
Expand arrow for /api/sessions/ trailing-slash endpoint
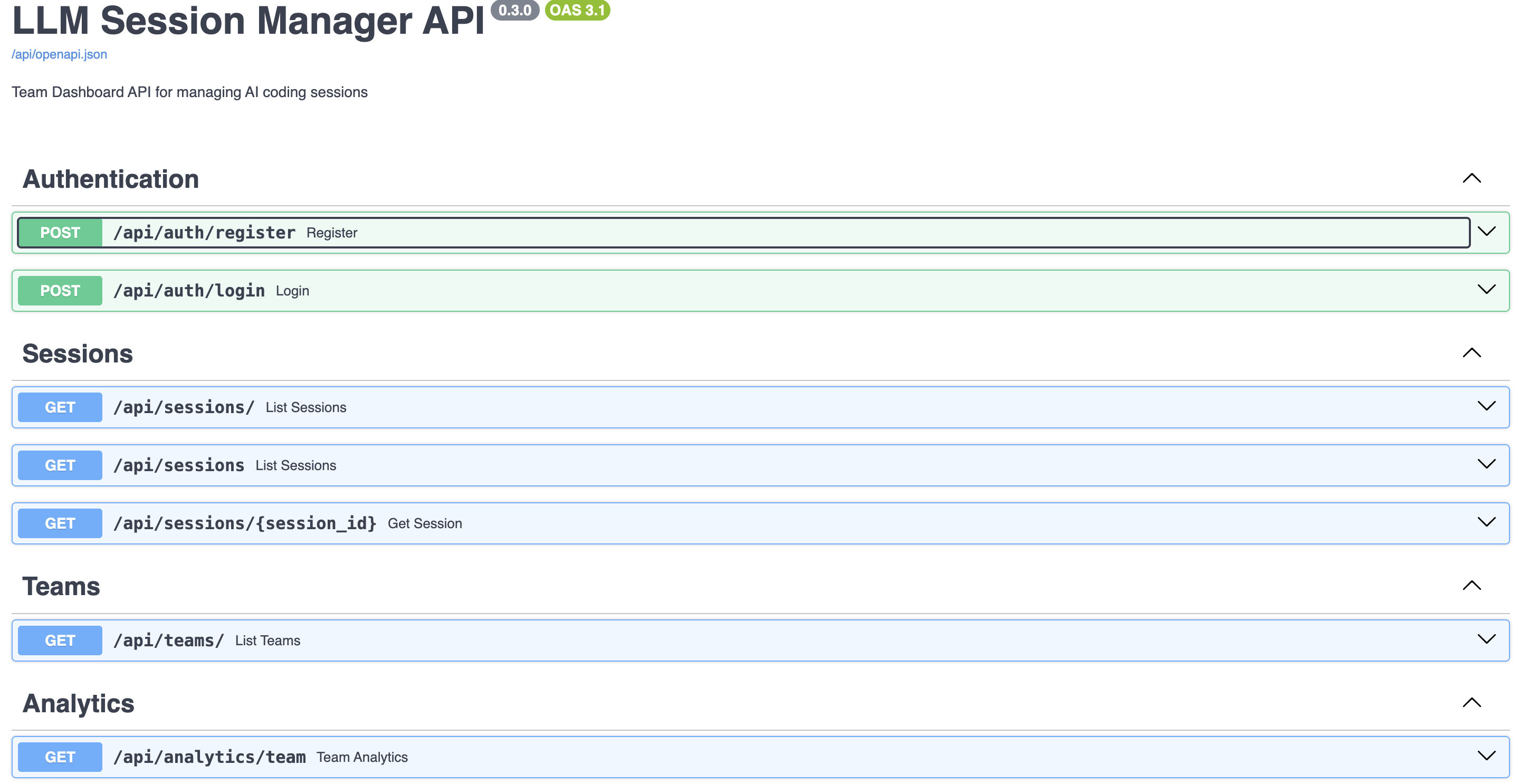[1486, 406]
